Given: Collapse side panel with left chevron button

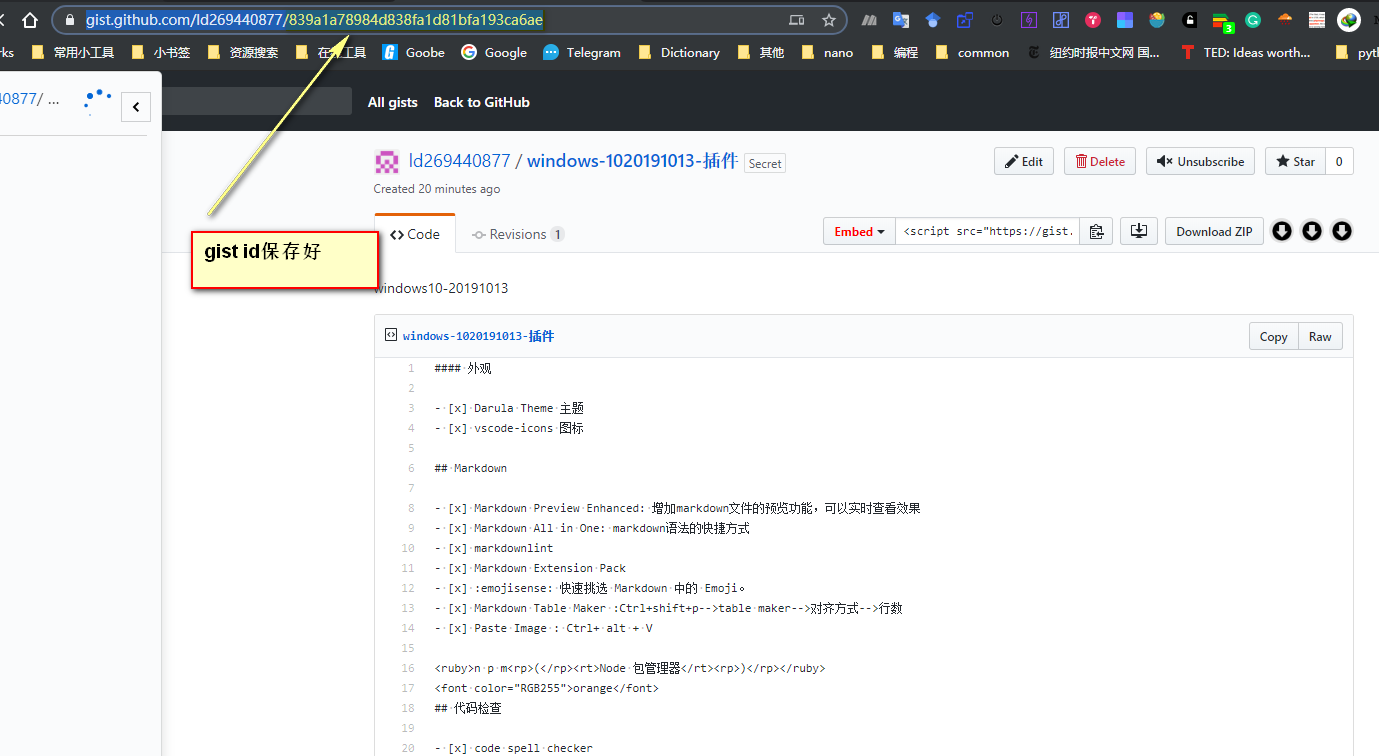Looking at the screenshot, I should 135,107.
